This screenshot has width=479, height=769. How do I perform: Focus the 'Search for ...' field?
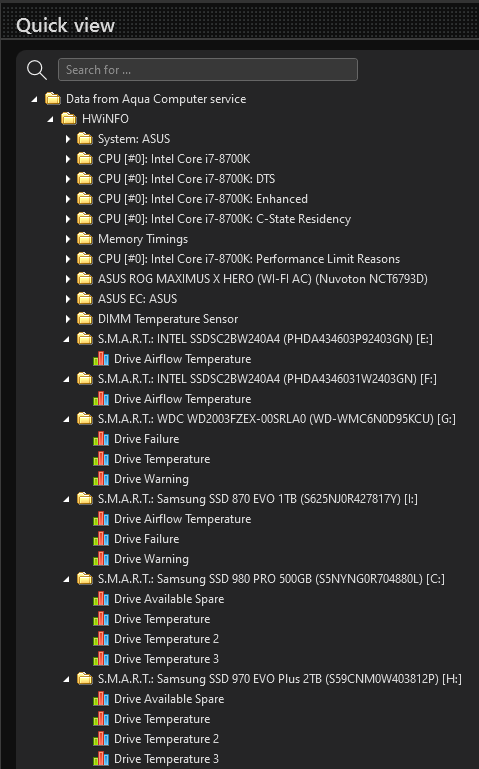point(208,70)
